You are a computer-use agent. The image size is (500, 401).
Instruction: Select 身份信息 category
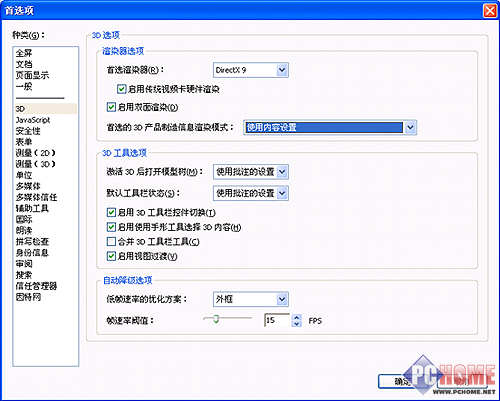click(32, 253)
